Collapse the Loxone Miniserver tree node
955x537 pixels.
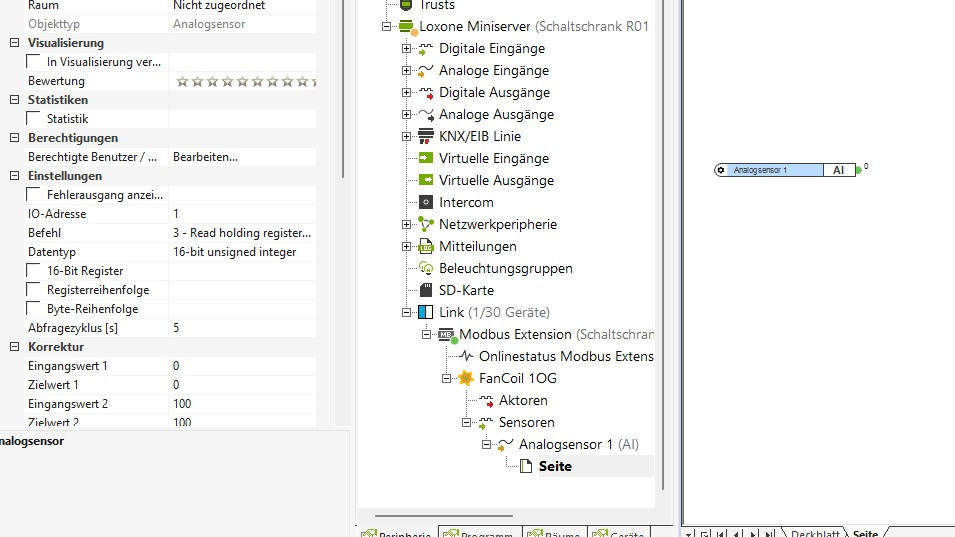(x=386, y=27)
